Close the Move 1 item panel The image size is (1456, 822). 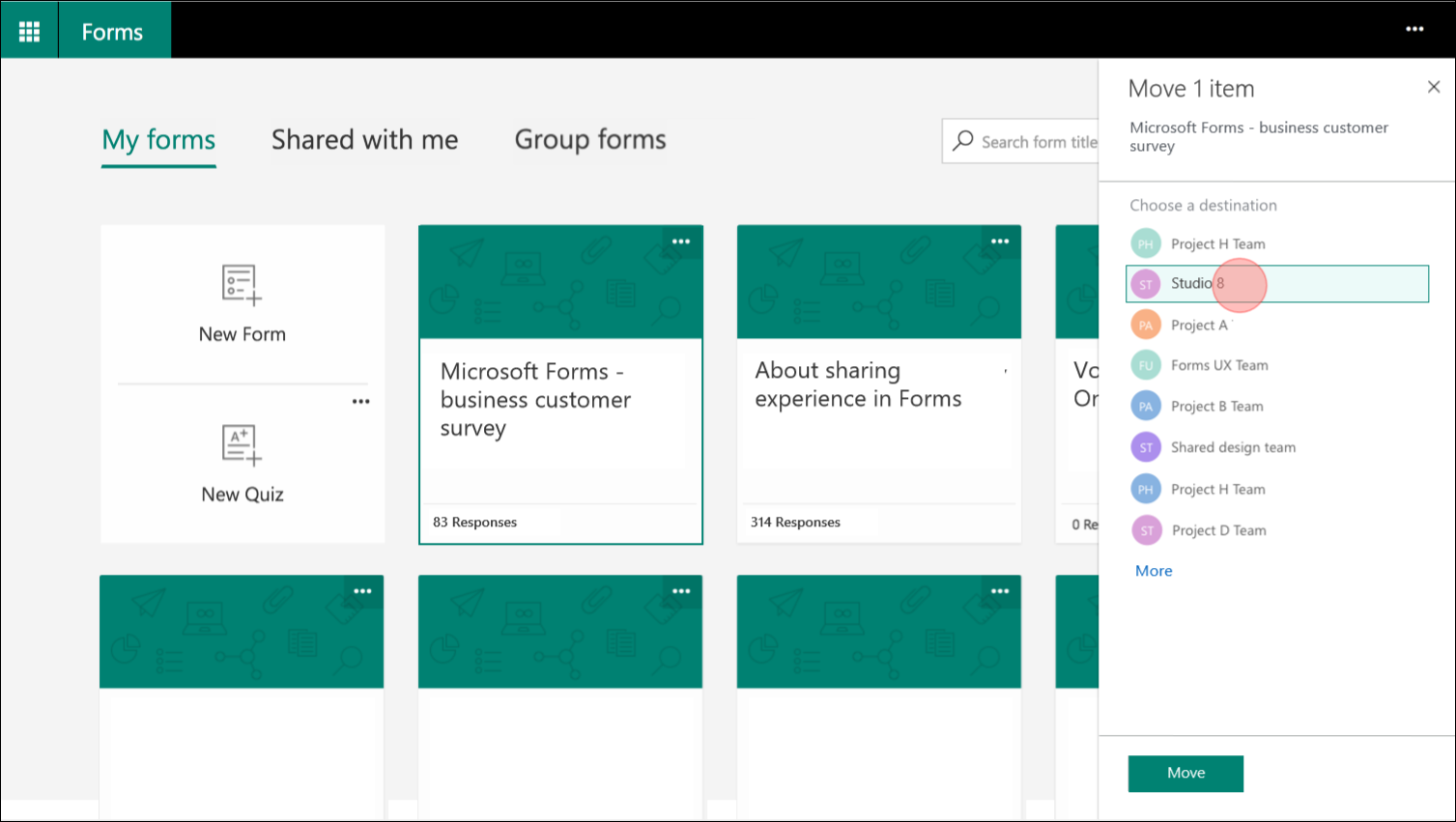click(x=1433, y=86)
